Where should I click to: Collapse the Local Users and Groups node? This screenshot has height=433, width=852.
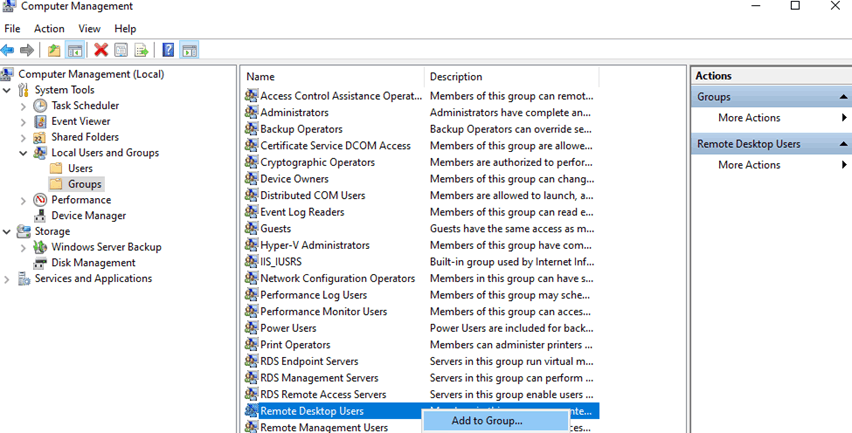(23, 153)
